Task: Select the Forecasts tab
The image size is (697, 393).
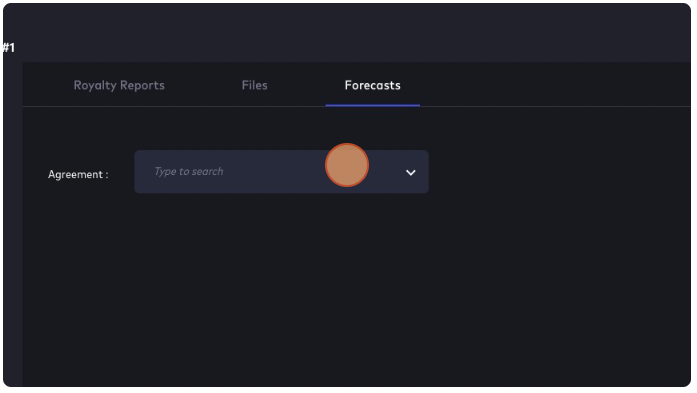Action: pyautogui.click(x=373, y=85)
